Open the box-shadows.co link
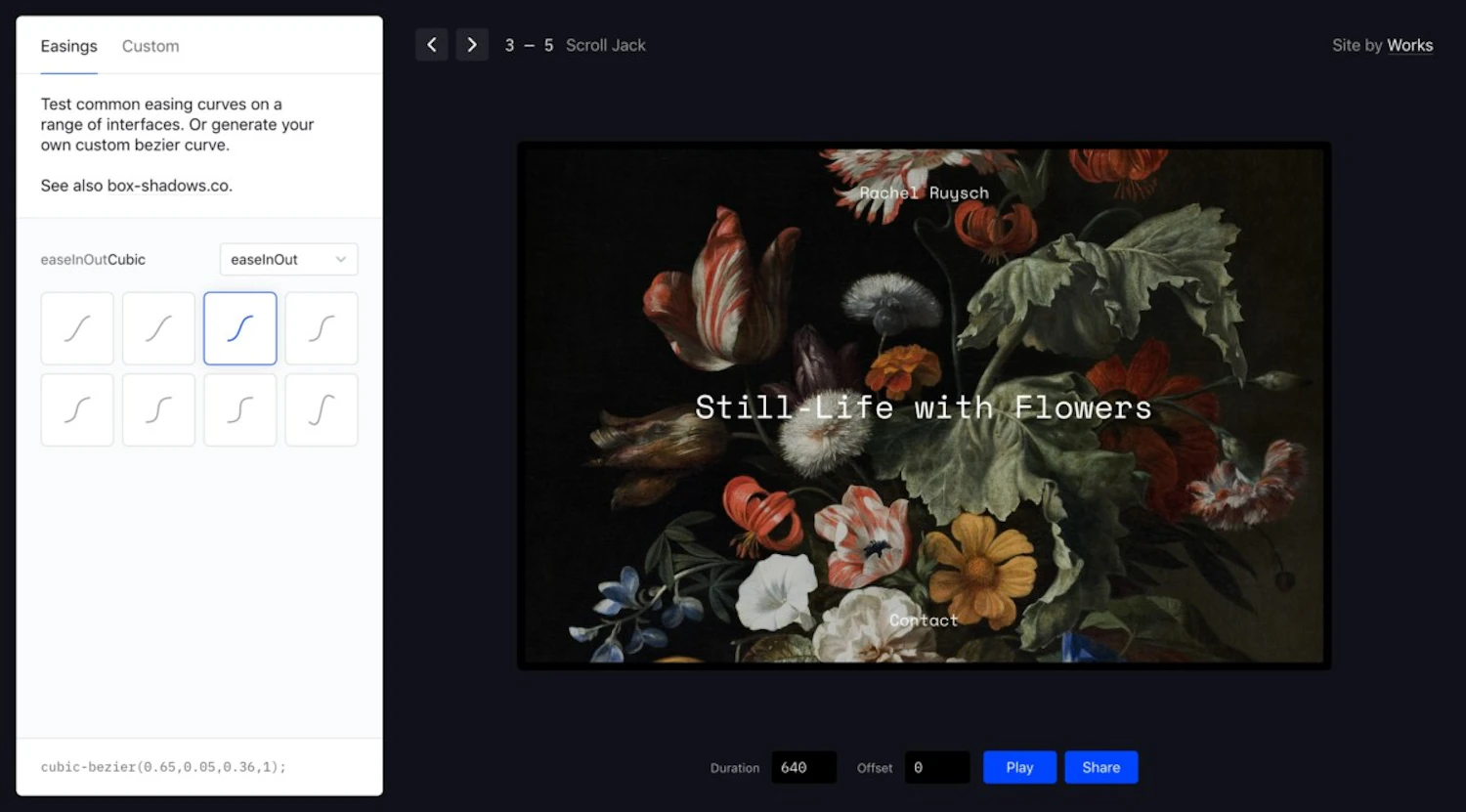The height and width of the screenshot is (812, 1466). (168, 186)
